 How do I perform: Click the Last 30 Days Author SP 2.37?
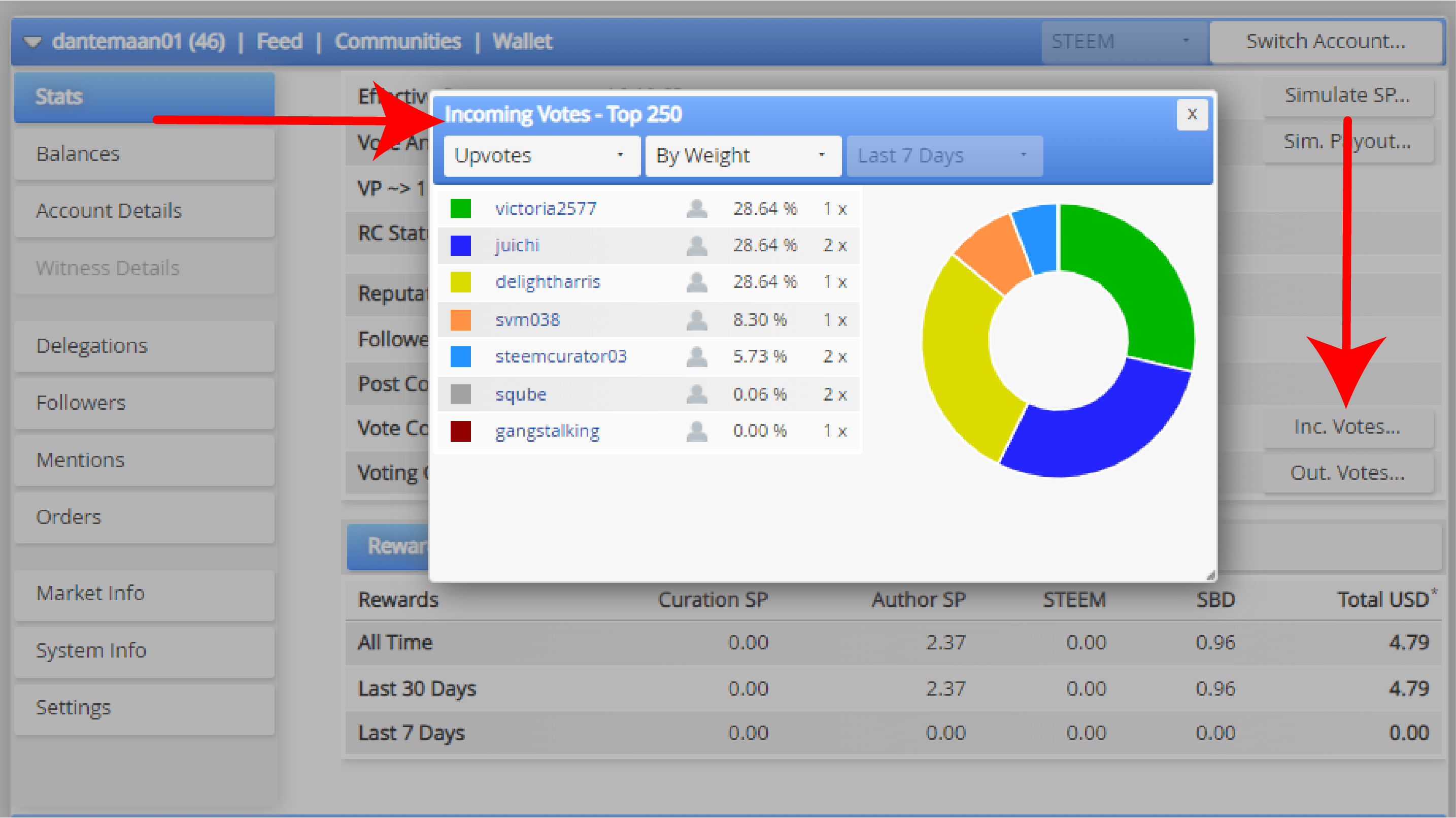click(945, 689)
